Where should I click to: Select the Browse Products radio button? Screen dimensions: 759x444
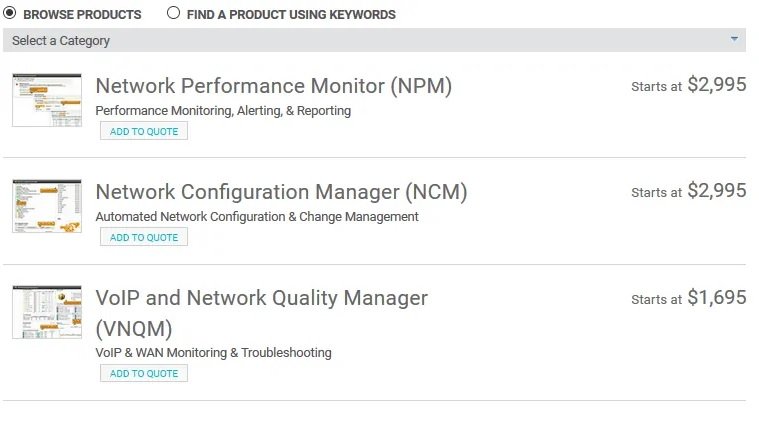pyautogui.click(x=10, y=14)
